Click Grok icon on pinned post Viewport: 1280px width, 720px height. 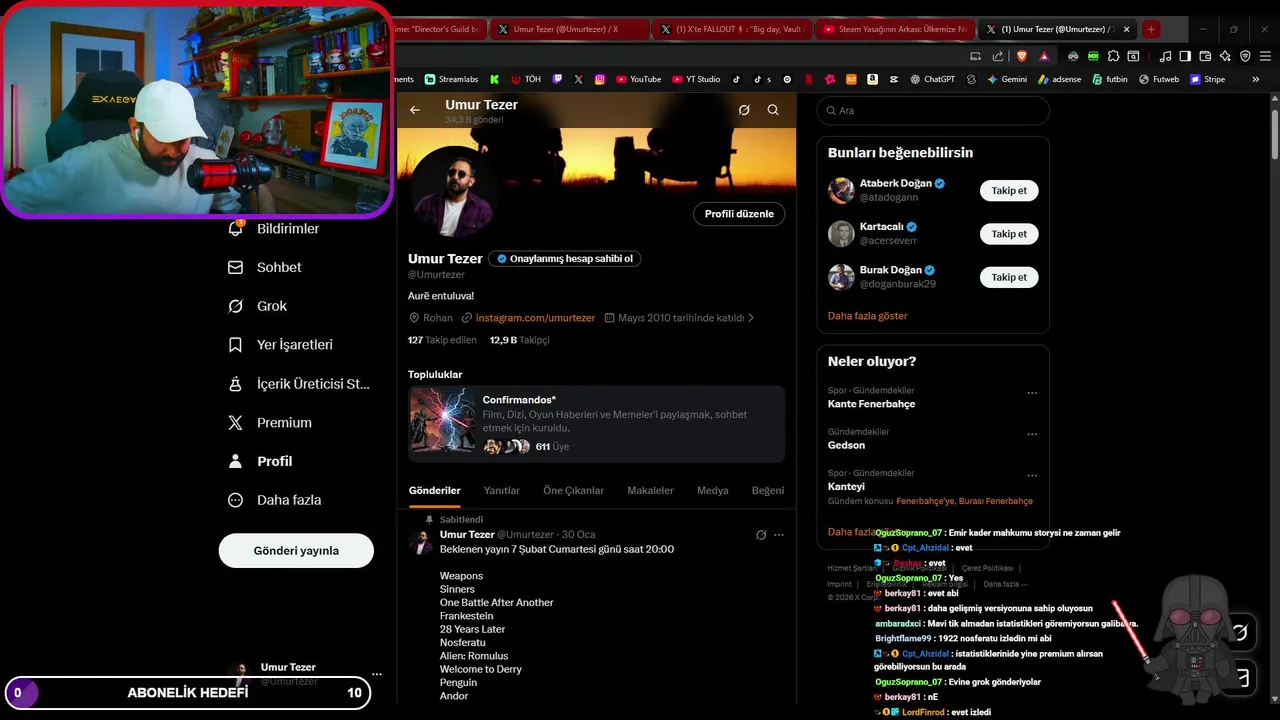(761, 535)
